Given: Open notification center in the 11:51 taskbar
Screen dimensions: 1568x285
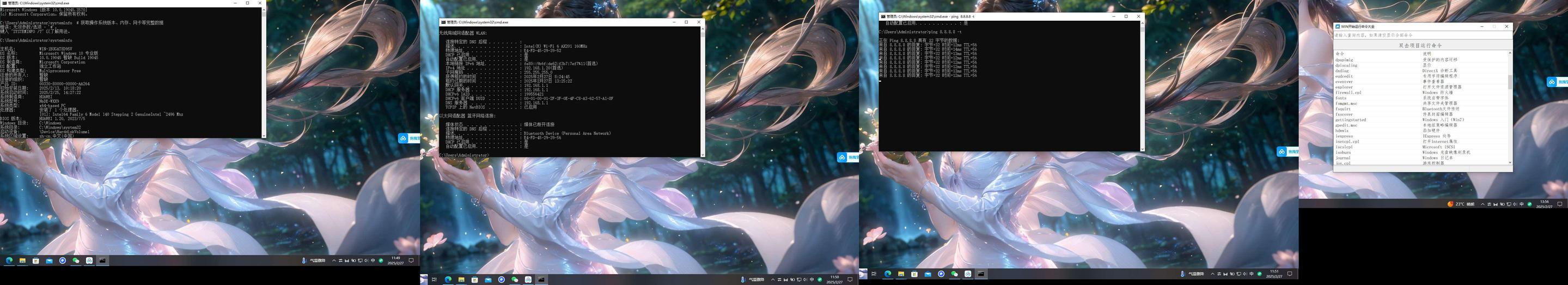Looking at the screenshot, I should (1289, 274).
